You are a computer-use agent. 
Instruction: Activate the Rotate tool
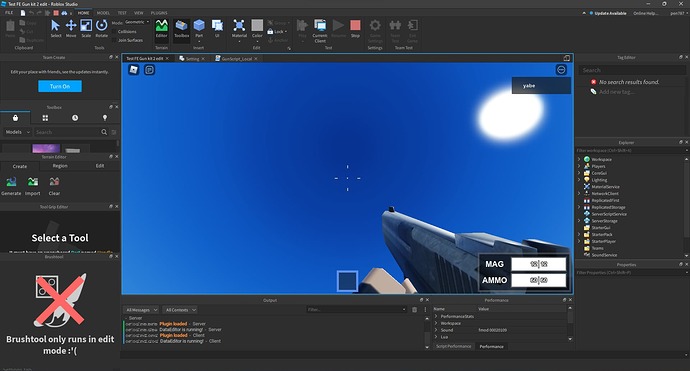coord(102,28)
